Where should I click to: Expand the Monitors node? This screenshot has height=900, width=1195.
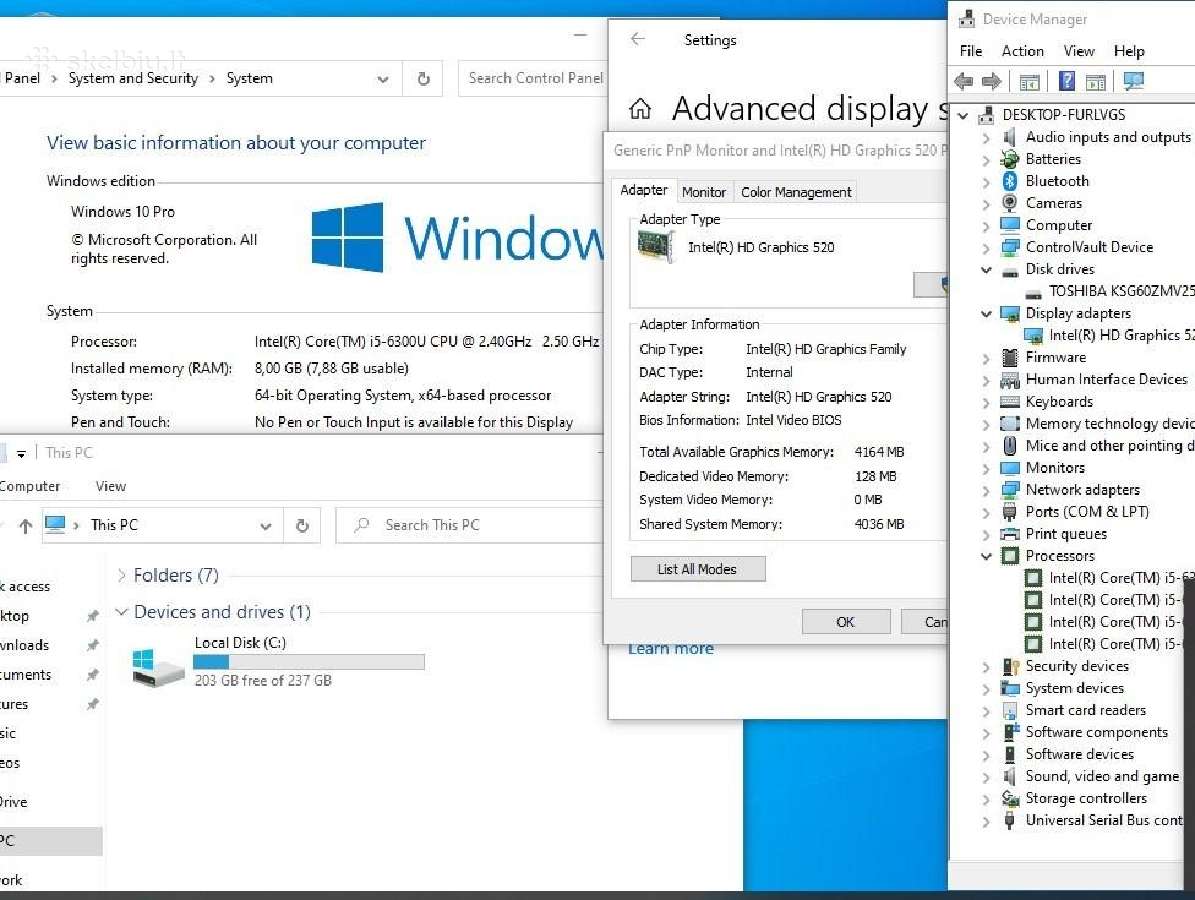click(986, 468)
